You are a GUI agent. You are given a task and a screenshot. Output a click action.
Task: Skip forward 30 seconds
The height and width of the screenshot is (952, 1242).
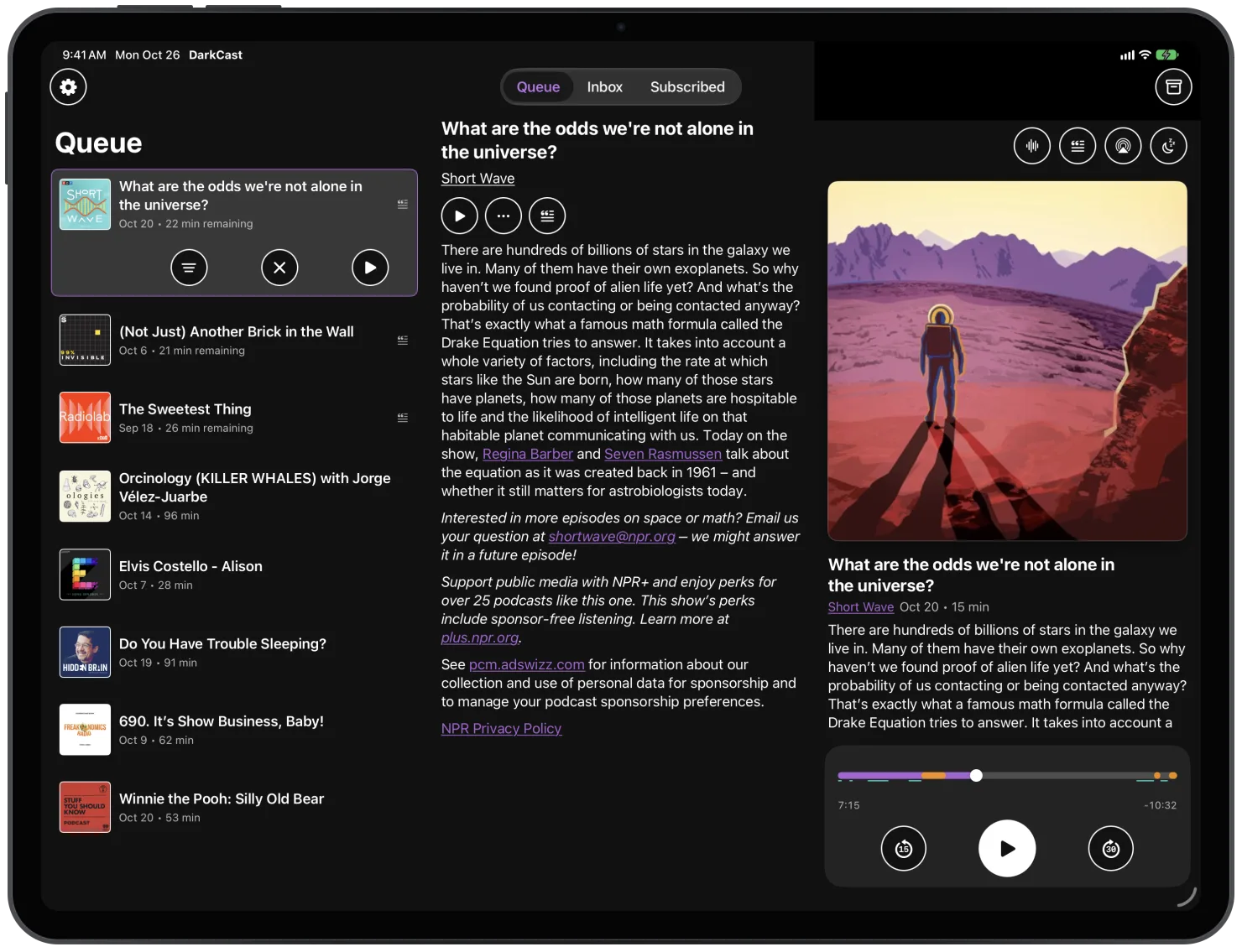pos(1111,849)
